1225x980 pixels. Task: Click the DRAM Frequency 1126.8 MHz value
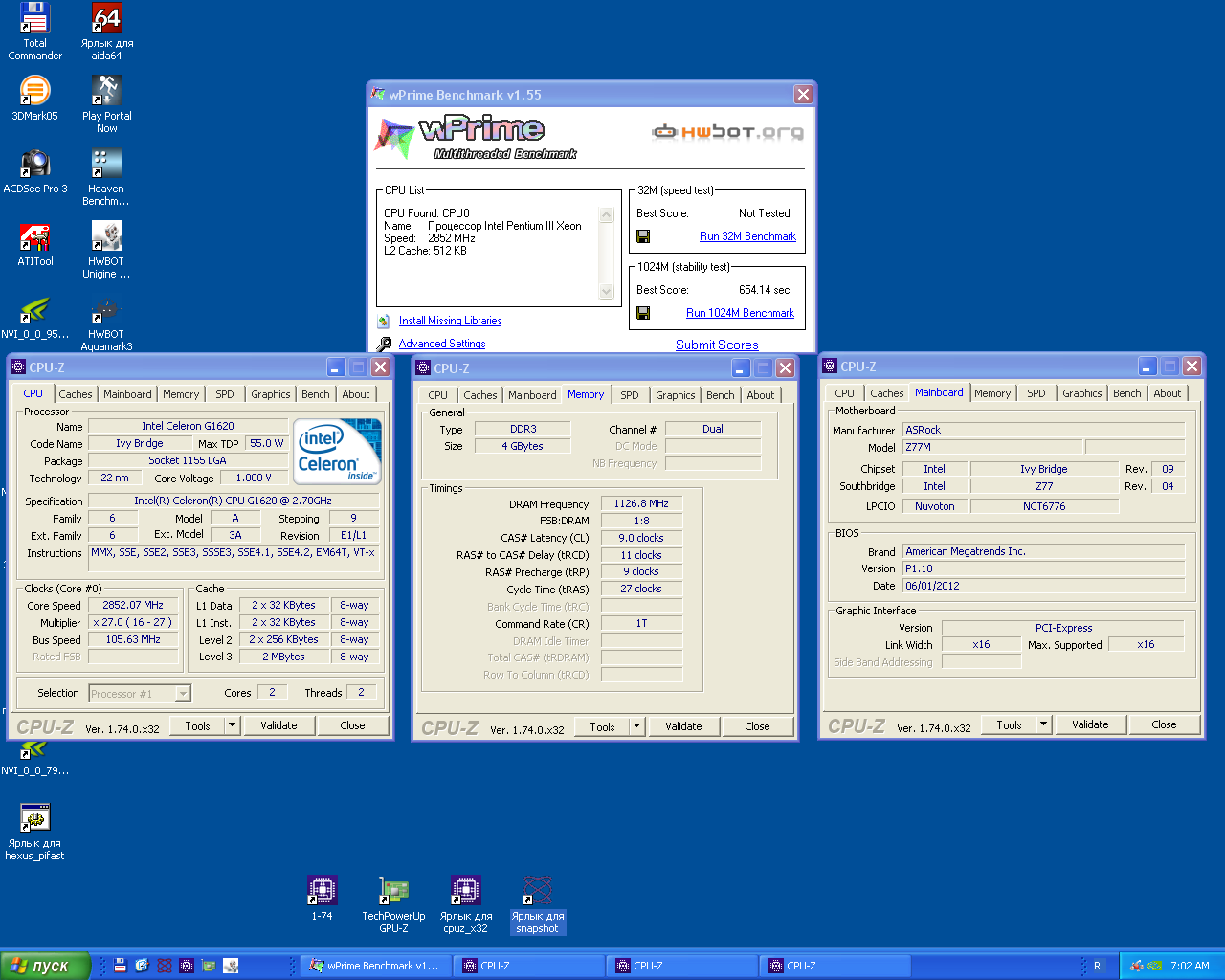(641, 503)
